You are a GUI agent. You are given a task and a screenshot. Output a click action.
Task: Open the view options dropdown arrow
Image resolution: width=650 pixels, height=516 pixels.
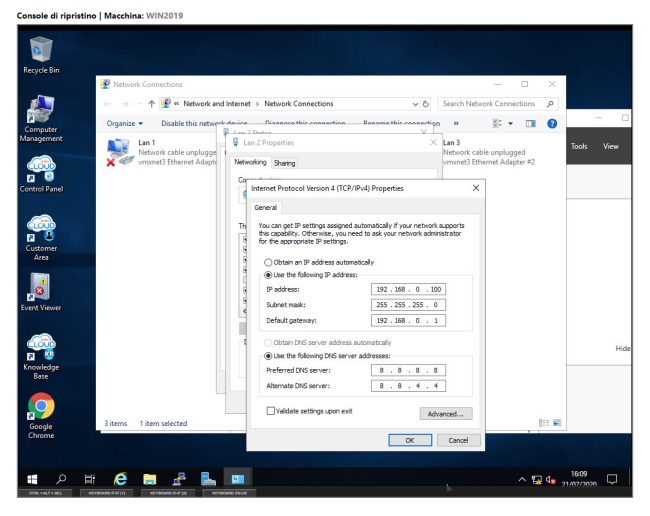511,124
